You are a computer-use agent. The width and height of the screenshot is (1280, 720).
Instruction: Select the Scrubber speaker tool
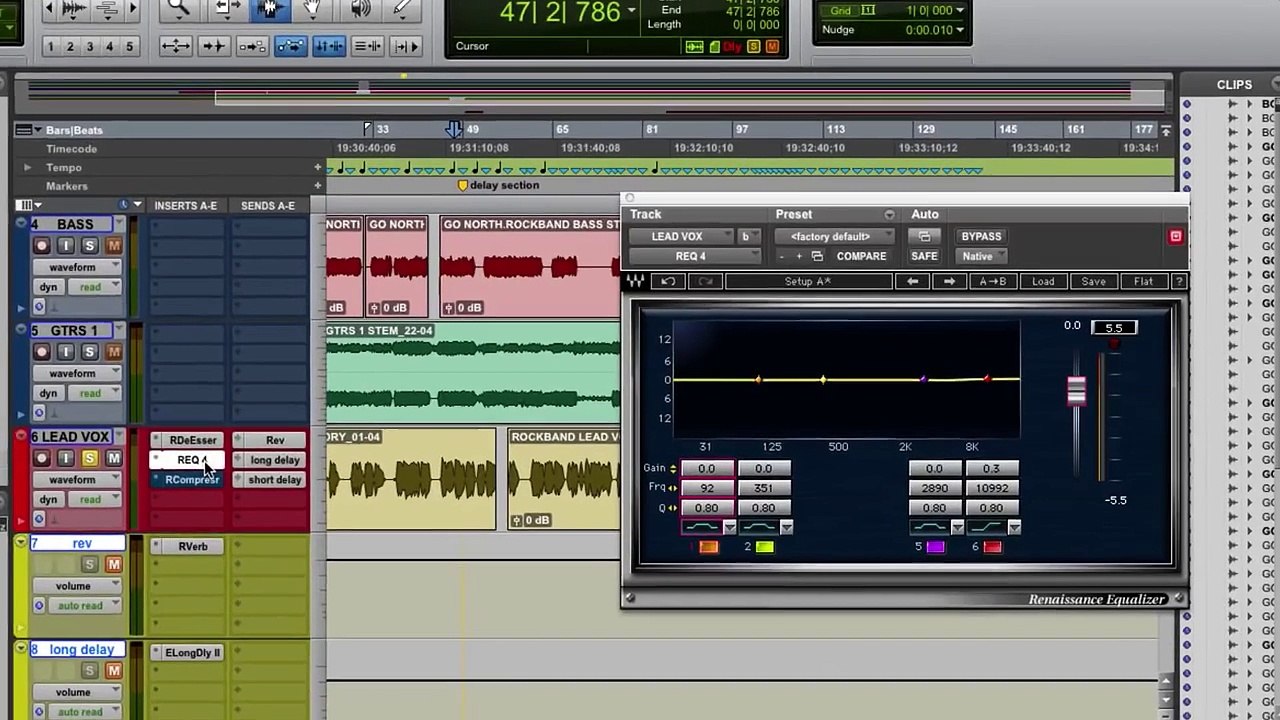pos(360,8)
